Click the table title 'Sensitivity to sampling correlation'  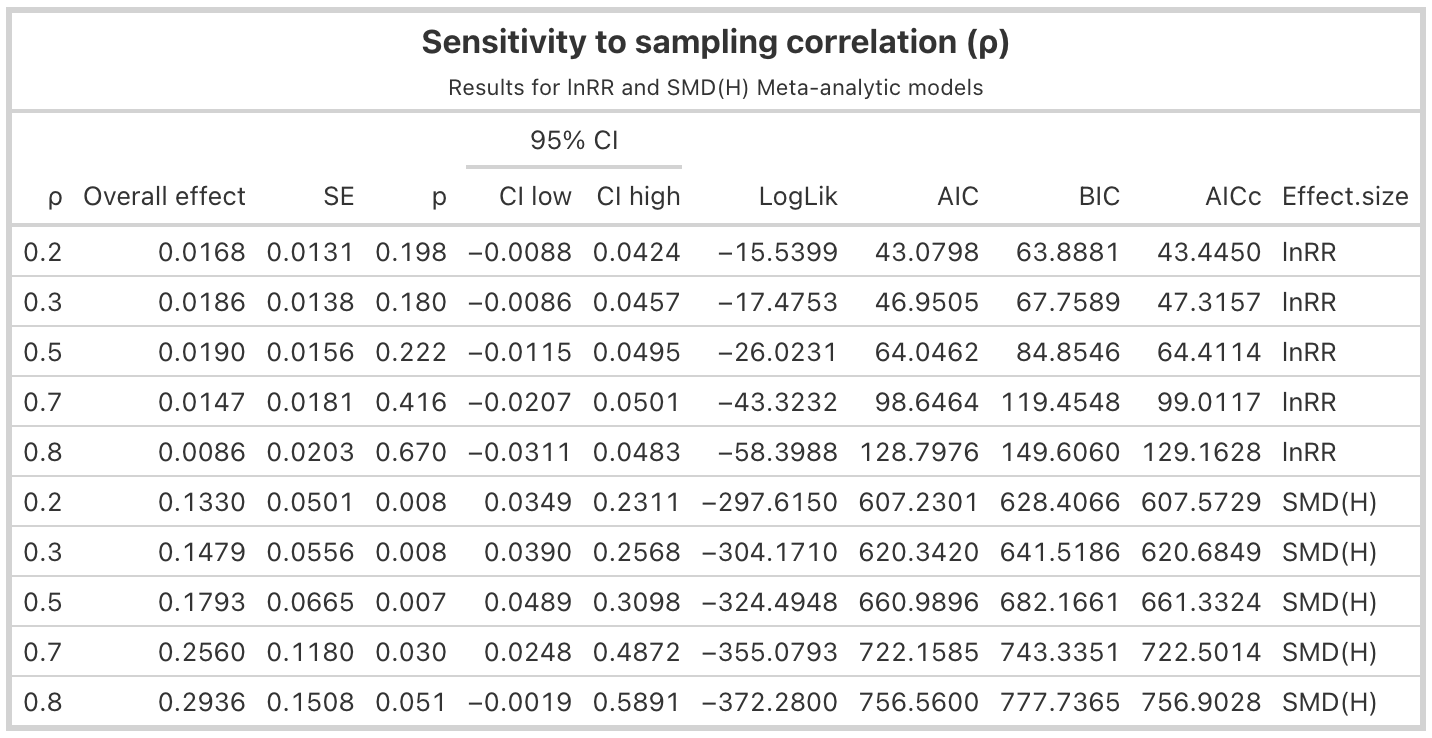coord(715,43)
